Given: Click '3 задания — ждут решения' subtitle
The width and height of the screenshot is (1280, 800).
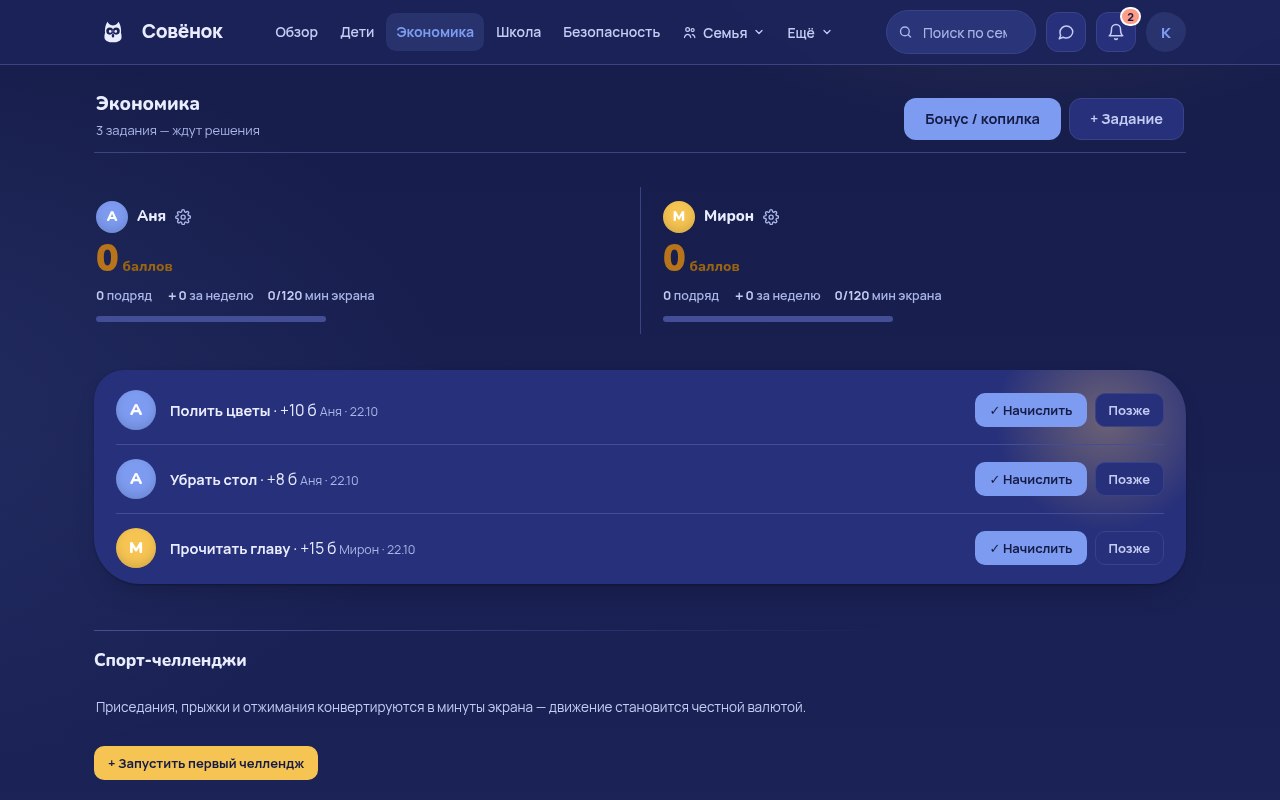Looking at the screenshot, I should click(x=178, y=130).
